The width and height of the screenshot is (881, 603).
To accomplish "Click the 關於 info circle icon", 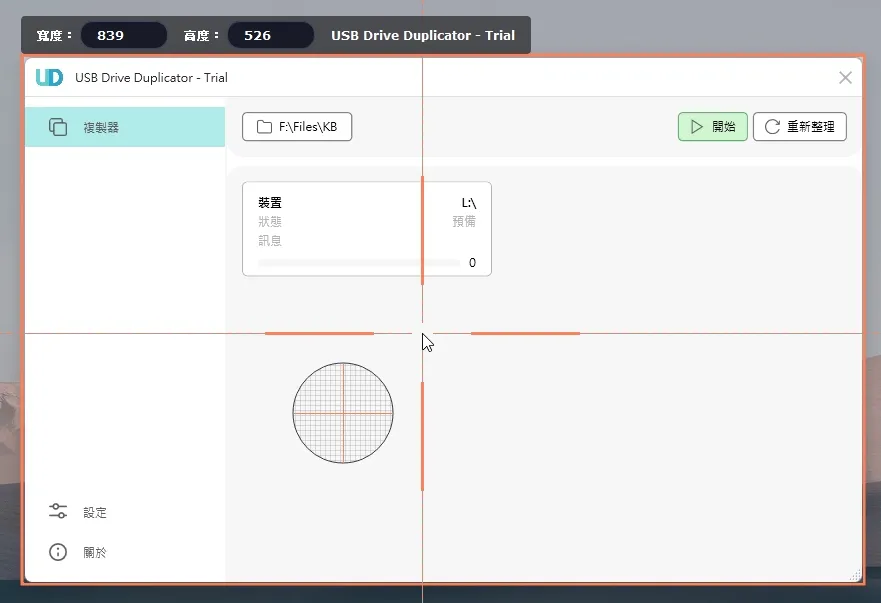I will [x=58, y=552].
